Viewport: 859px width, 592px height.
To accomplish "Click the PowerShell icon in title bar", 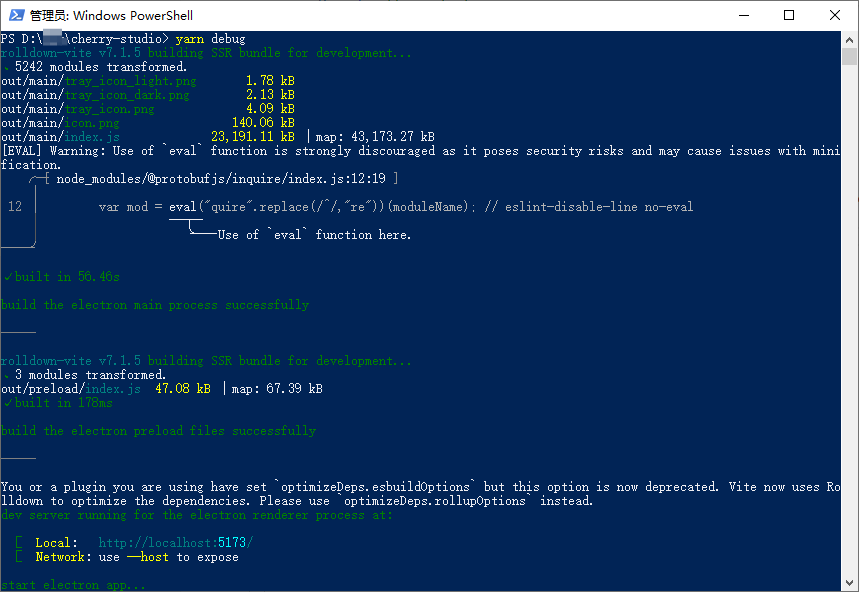I will pos(16,15).
